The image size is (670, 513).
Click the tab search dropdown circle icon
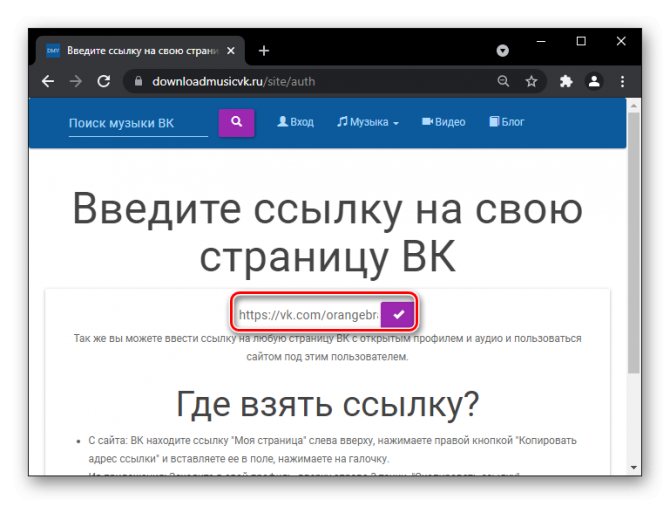pos(502,51)
